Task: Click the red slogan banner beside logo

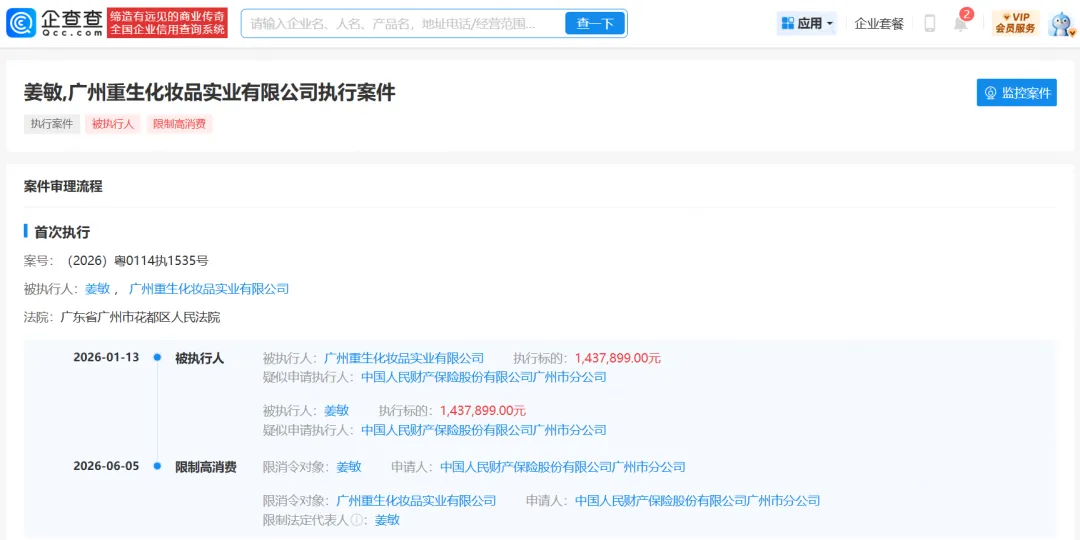Action: click(167, 23)
